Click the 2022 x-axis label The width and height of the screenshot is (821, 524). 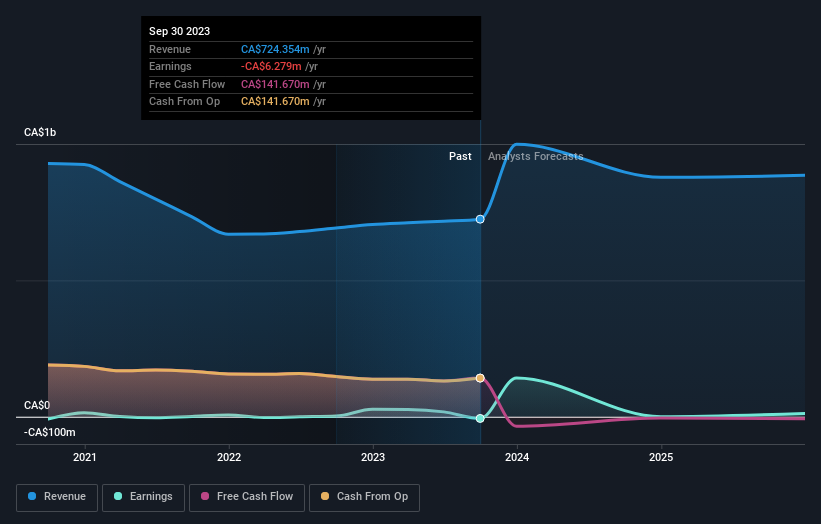pos(229,457)
